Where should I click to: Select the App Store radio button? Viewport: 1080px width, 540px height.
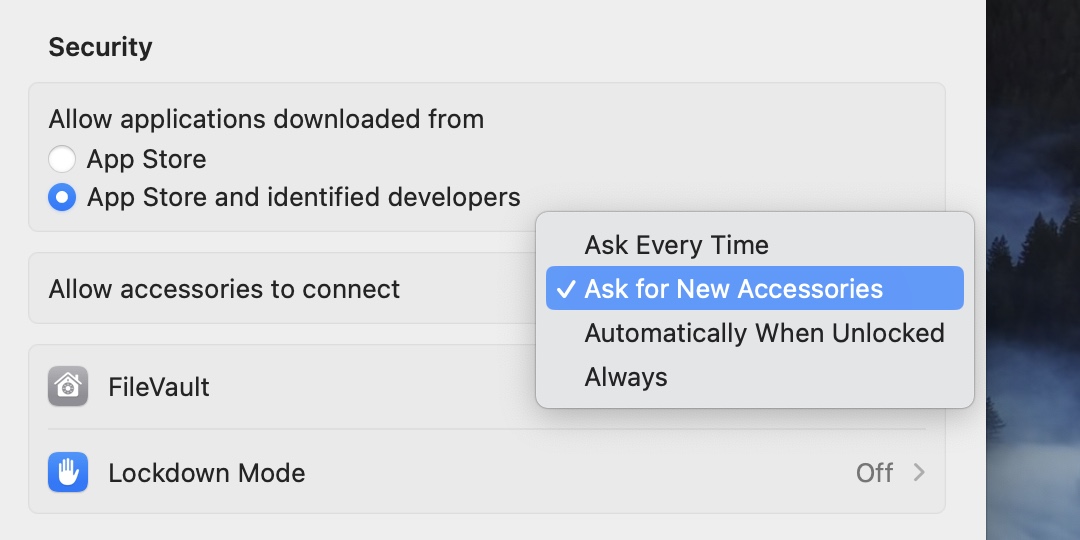62,159
